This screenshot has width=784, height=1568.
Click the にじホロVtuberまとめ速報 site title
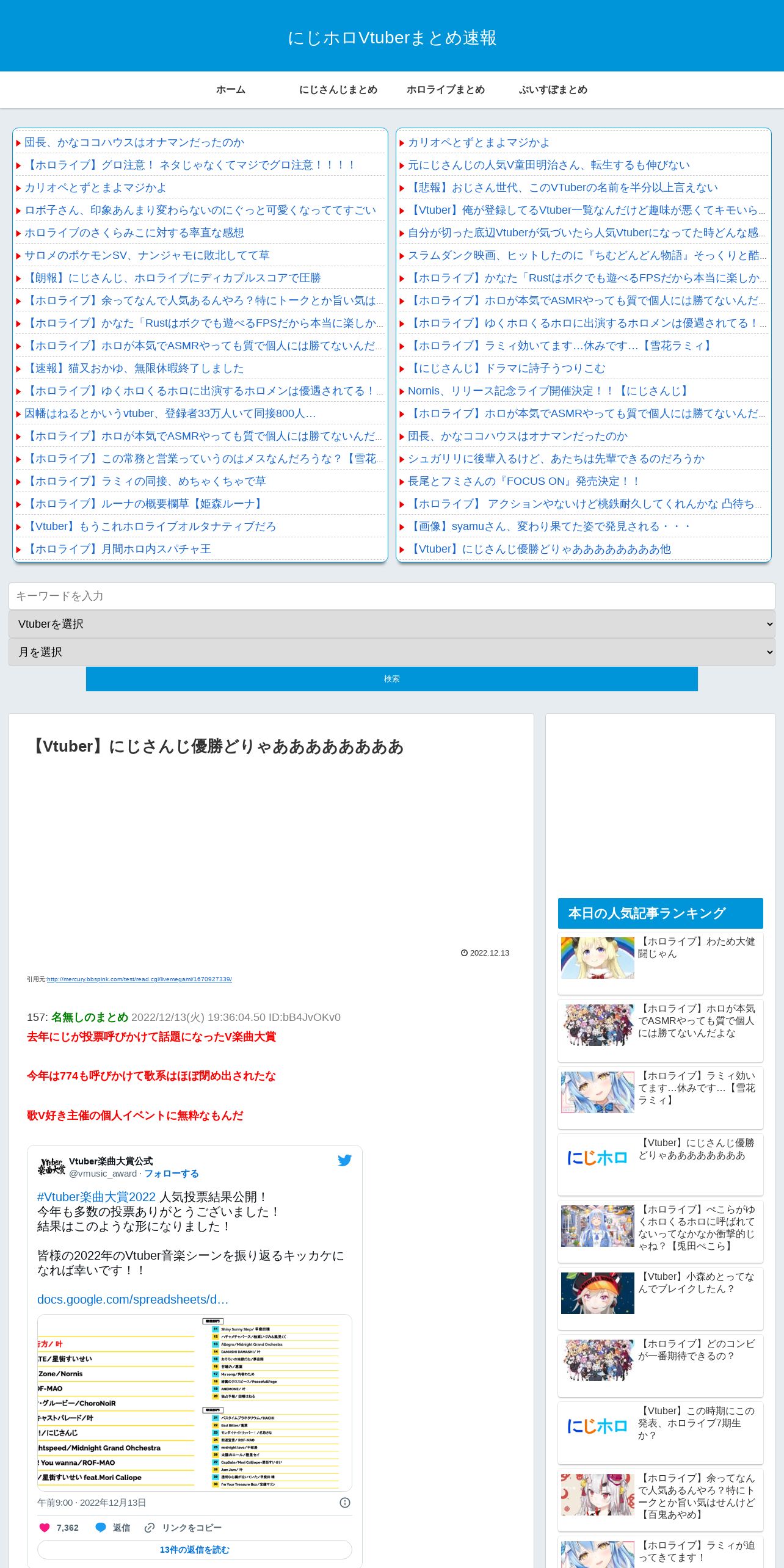point(392,38)
